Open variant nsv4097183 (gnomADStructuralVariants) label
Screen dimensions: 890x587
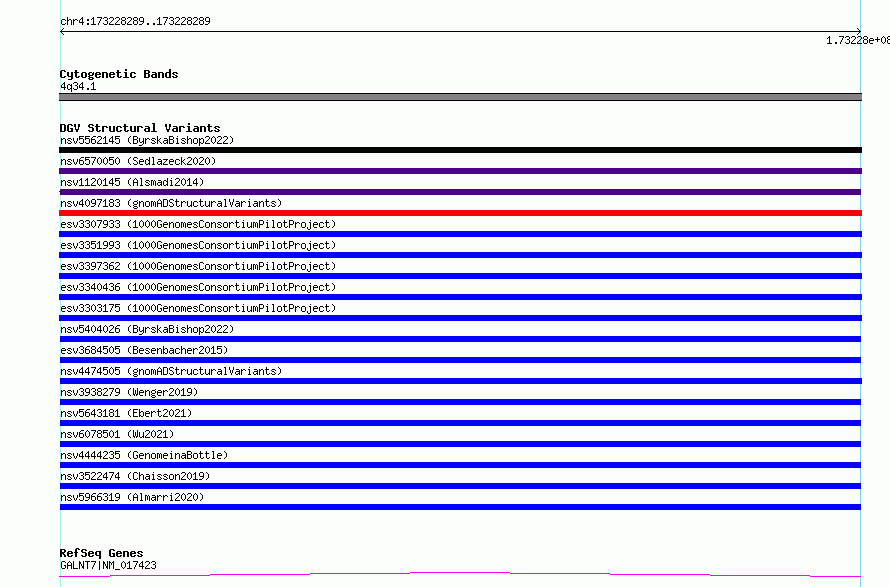pyautogui.click(x=171, y=203)
